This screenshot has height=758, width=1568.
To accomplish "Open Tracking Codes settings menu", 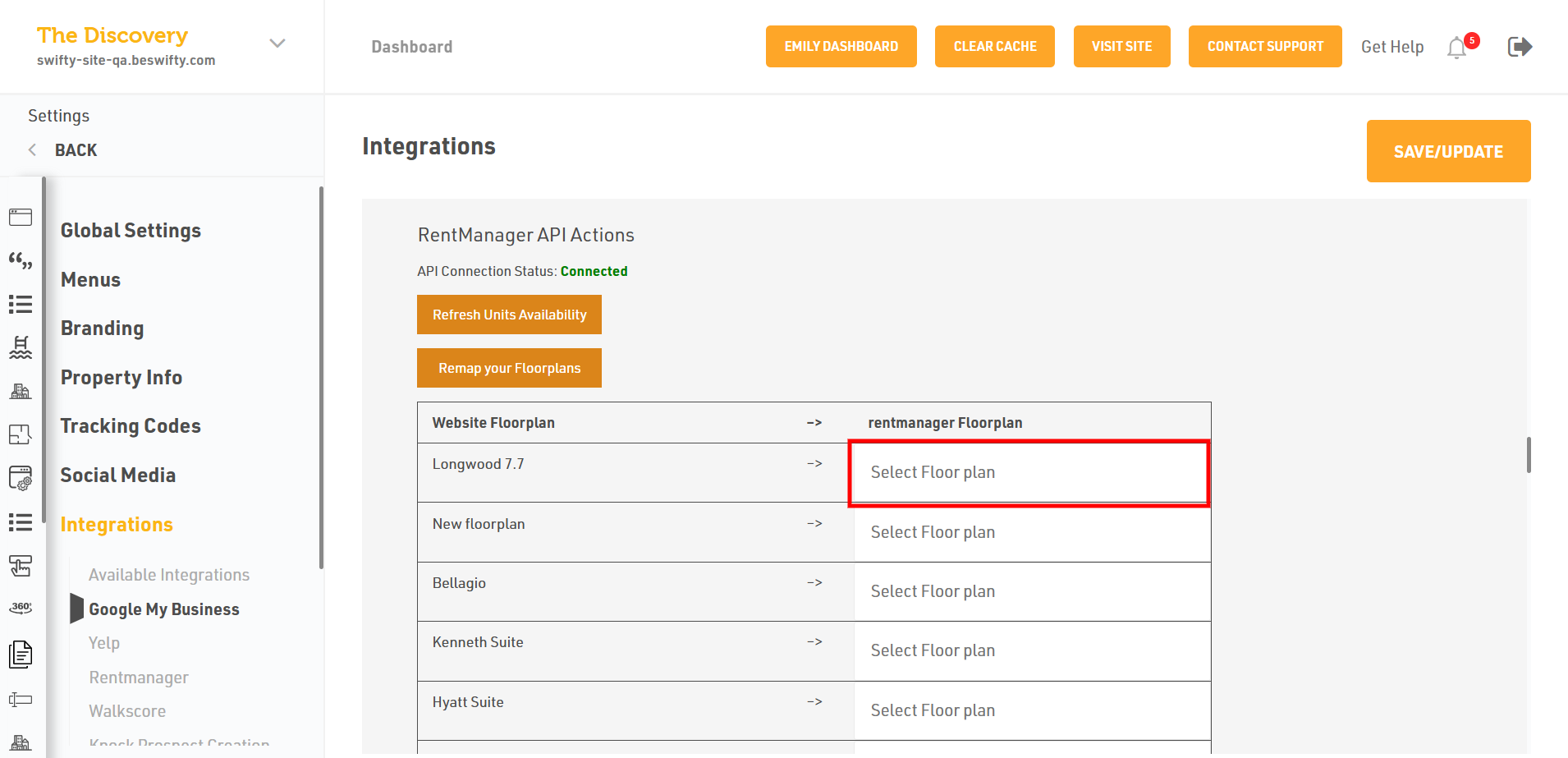I will (x=131, y=426).
